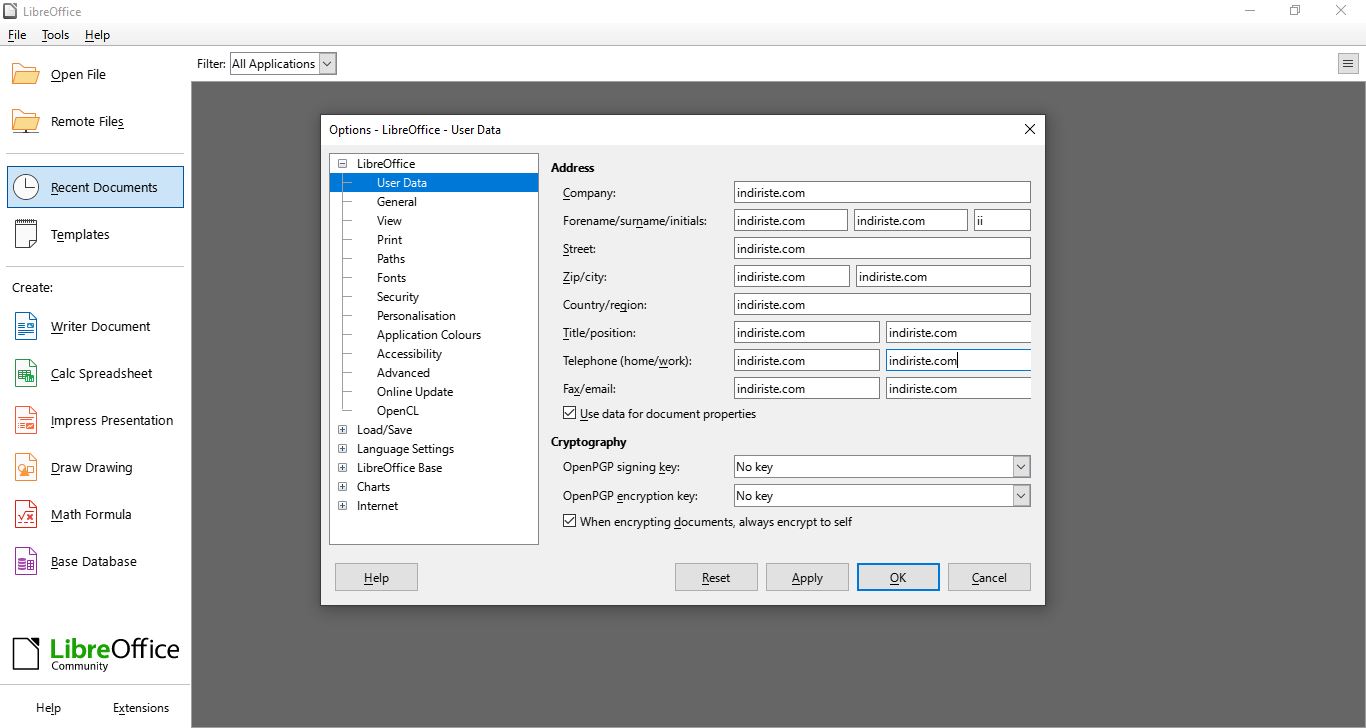The height and width of the screenshot is (728, 1366).
Task: Click the home Telephone input field
Action: (806, 360)
